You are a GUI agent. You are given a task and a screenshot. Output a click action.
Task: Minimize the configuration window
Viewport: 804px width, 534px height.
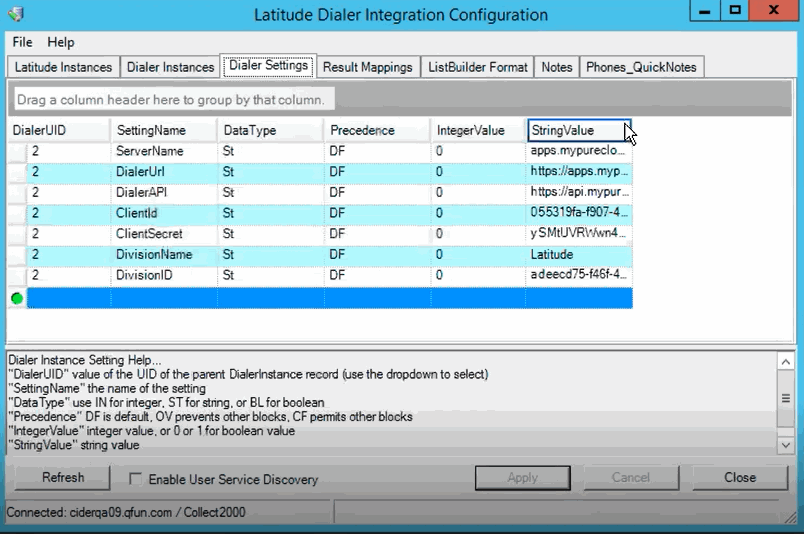(705, 10)
